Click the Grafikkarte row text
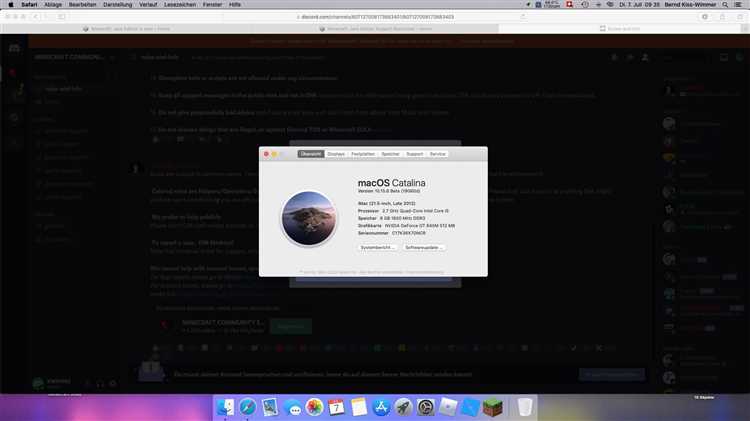Image resolution: width=750 pixels, height=421 pixels. point(406,225)
